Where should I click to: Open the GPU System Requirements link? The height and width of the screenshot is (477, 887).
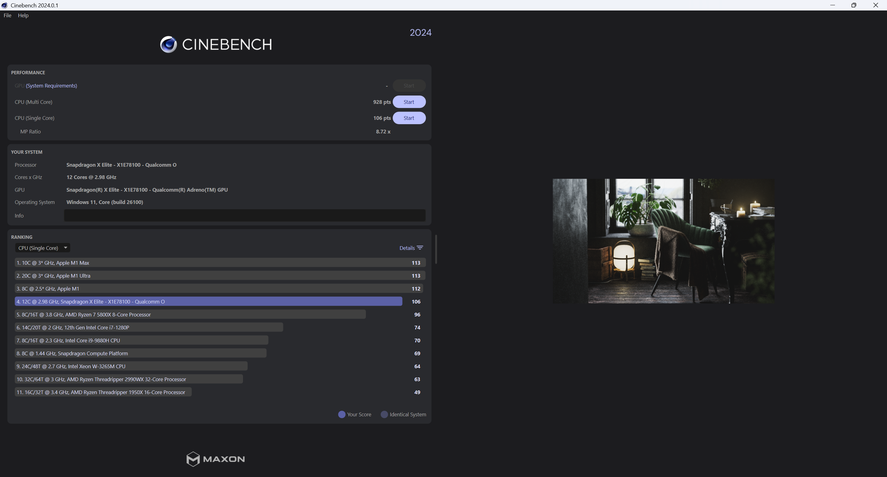(51, 85)
